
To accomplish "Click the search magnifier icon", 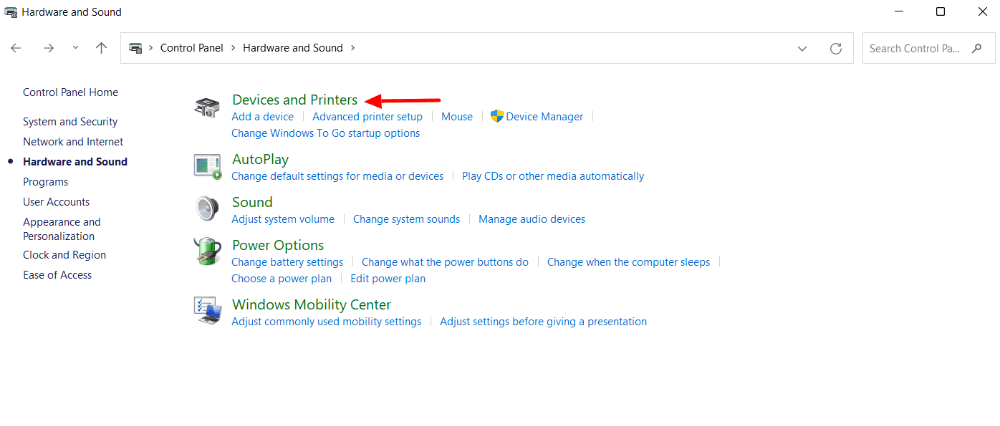I will click(976, 48).
